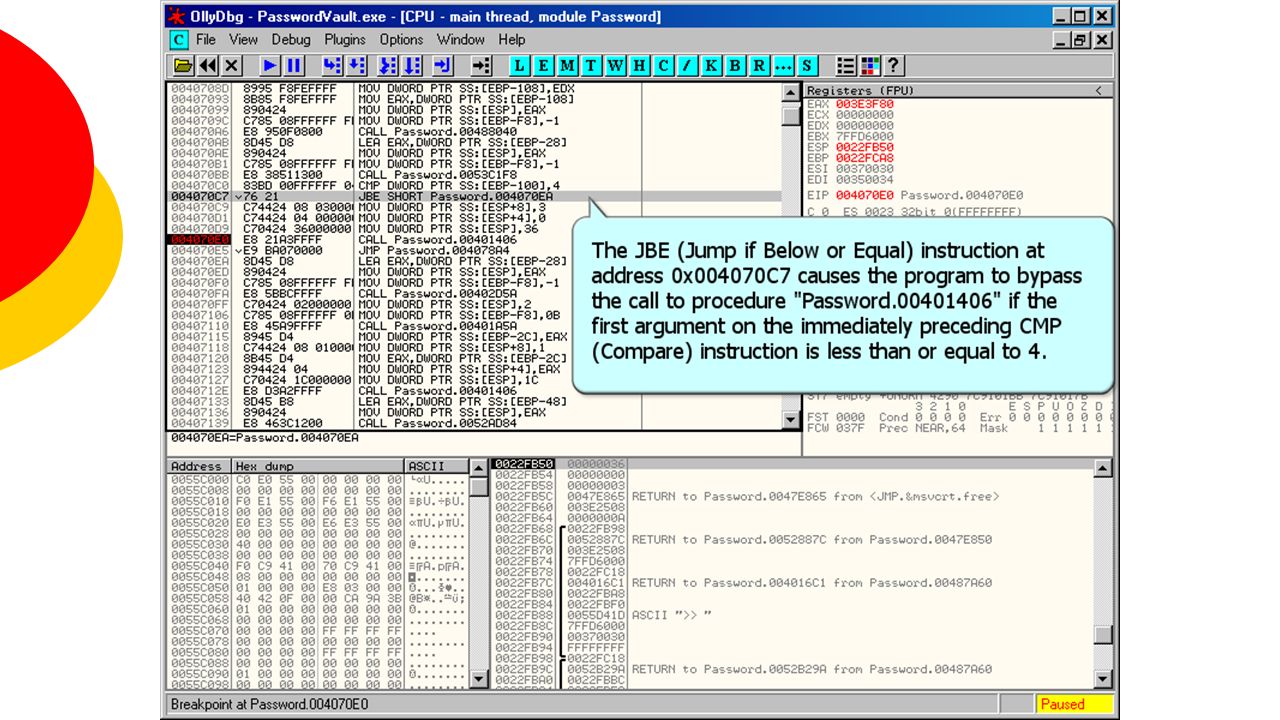Show Handles with the H button
Screen dimensions: 1280x720
pyautogui.click(x=640, y=66)
